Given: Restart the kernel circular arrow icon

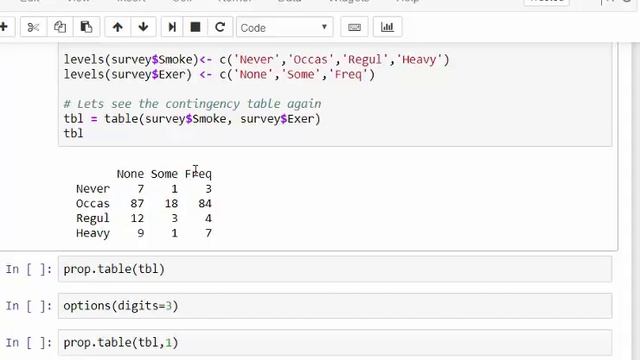Looking at the screenshot, I should click(x=220, y=27).
